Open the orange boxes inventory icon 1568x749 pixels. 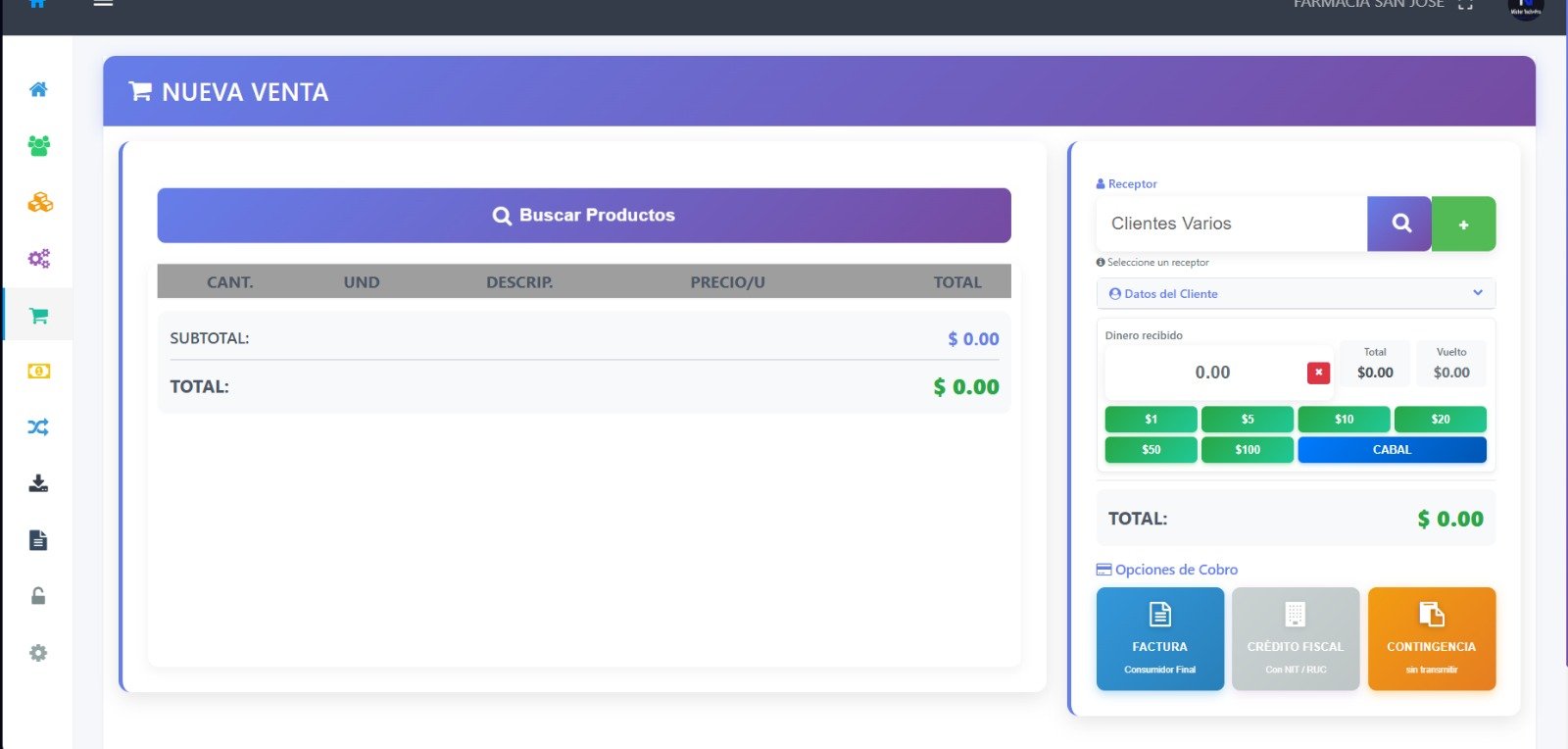[x=39, y=202]
